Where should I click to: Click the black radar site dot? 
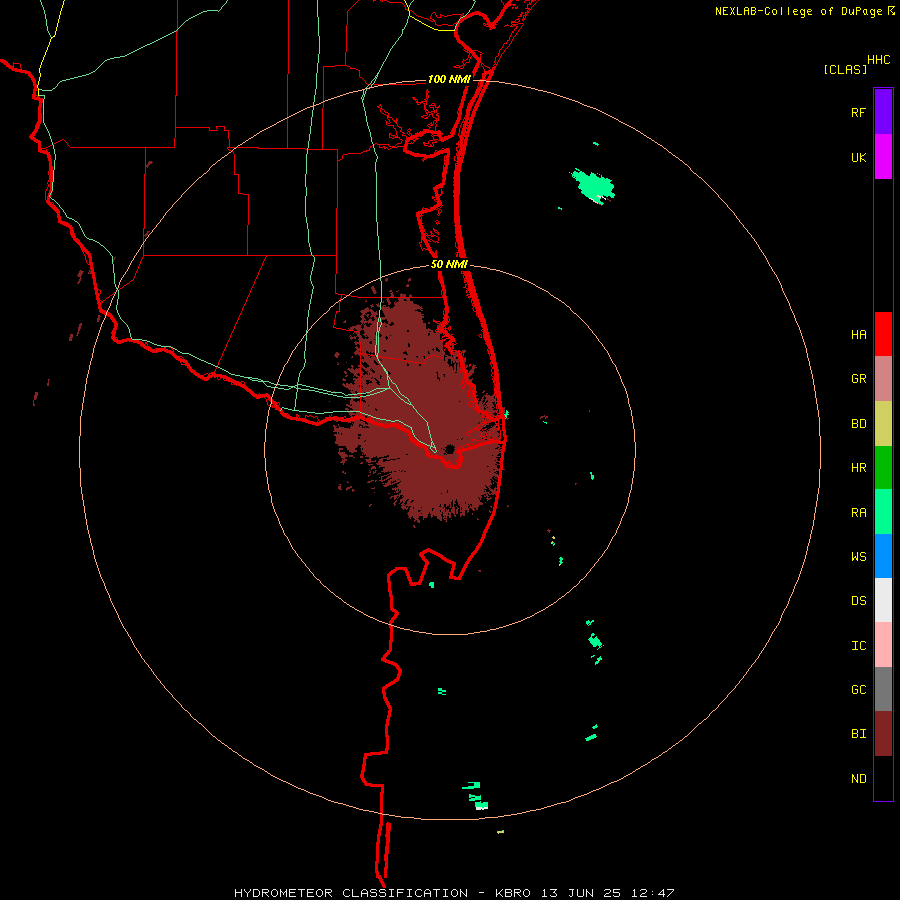pos(449,449)
